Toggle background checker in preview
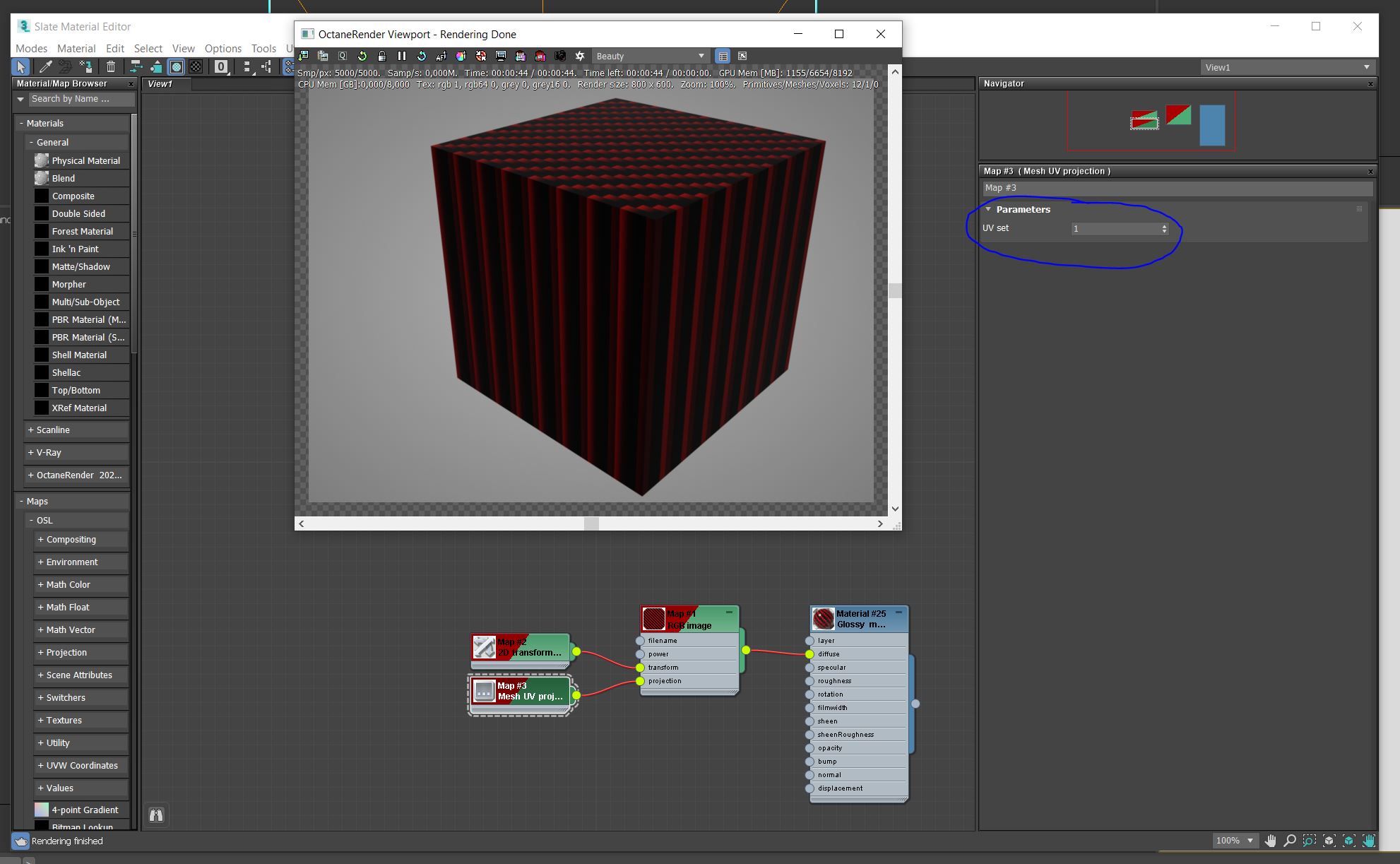 pyautogui.click(x=196, y=66)
